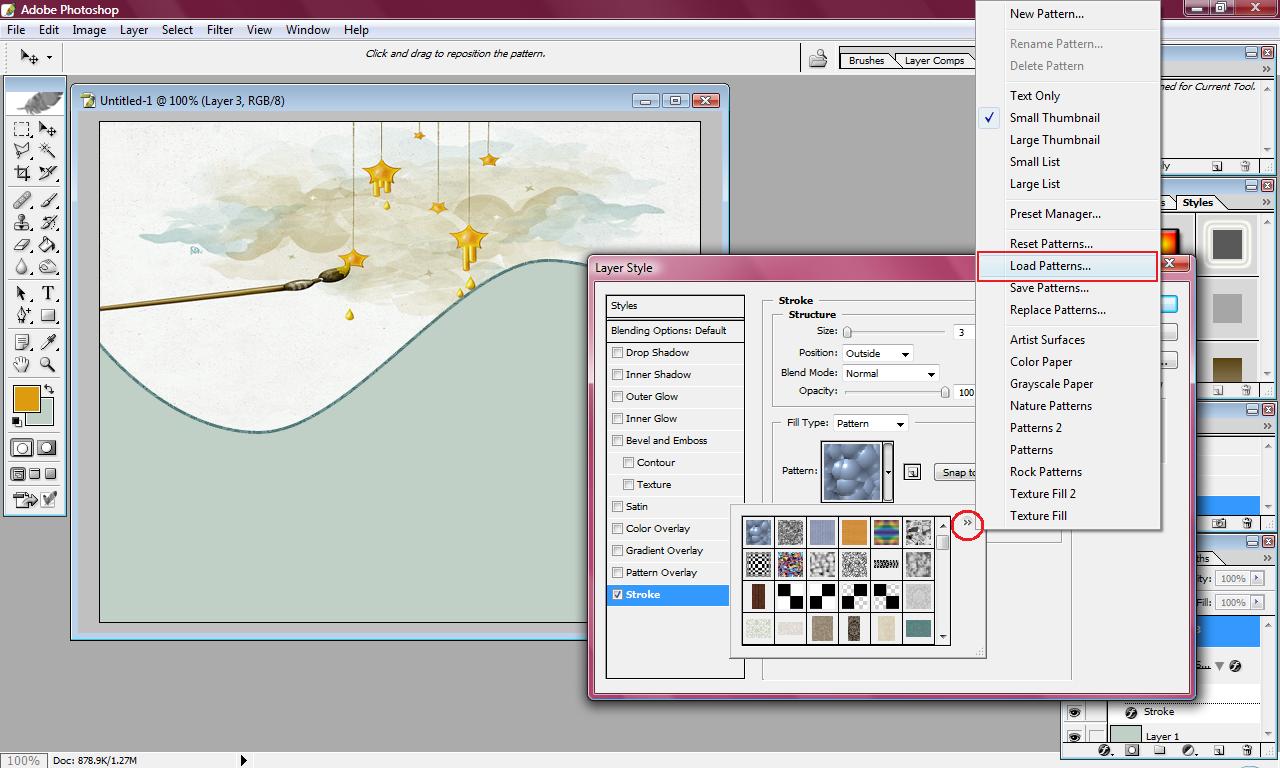The image size is (1280, 768).
Task: Switch to the Layer Comps tab
Action: tap(934, 61)
